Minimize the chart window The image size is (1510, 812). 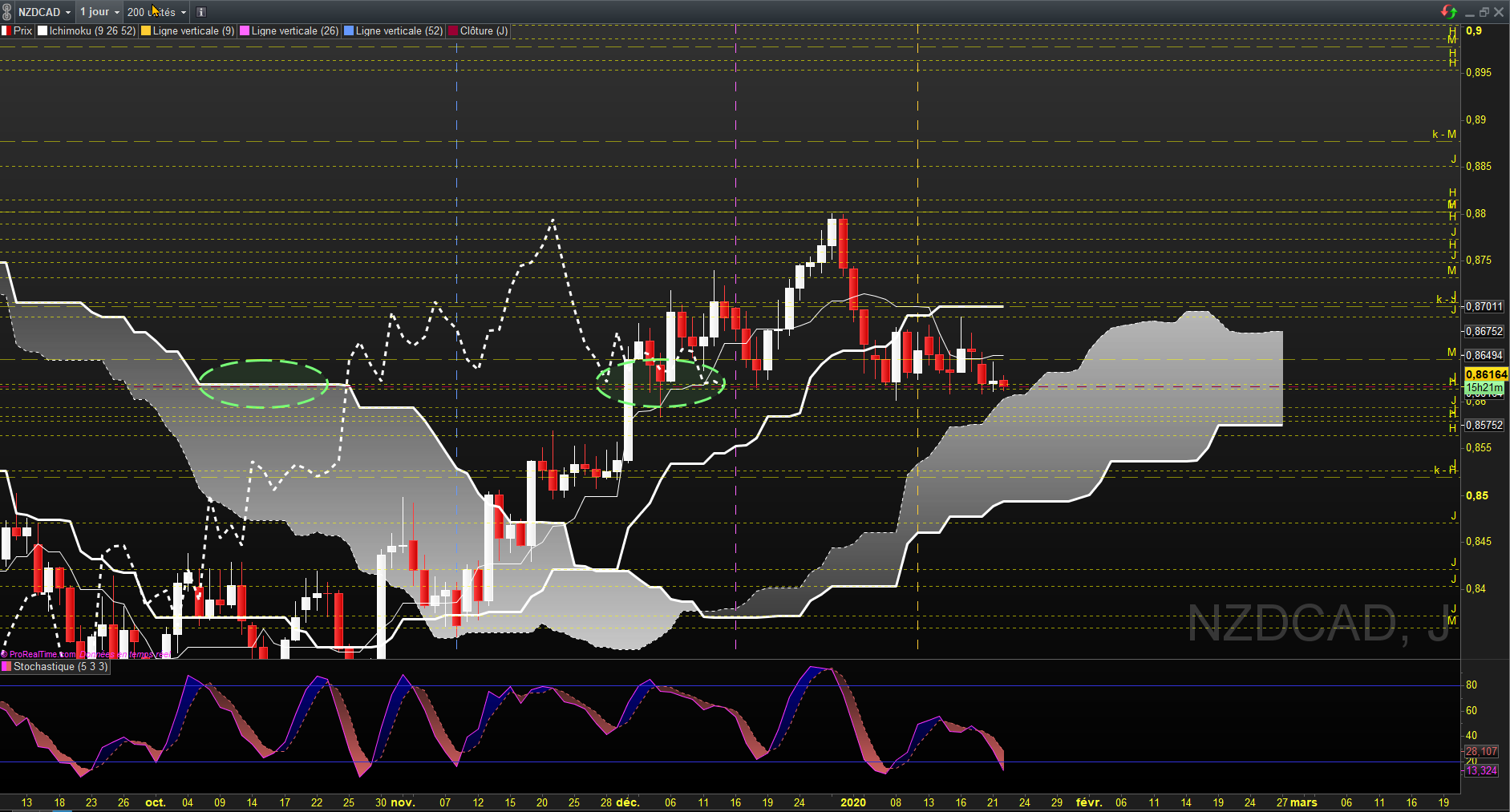pyautogui.click(x=1470, y=12)
